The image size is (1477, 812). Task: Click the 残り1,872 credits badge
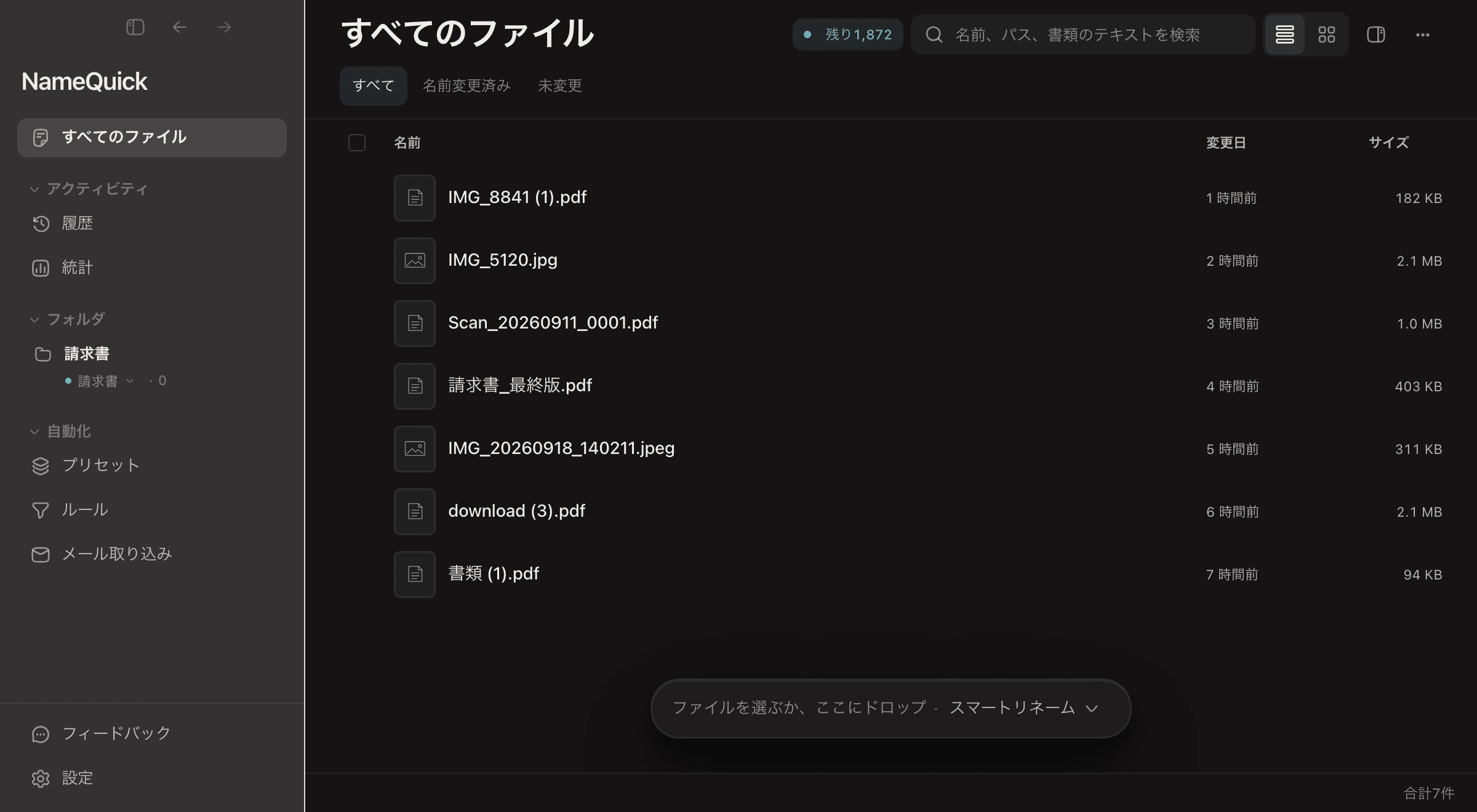tap(848, 34)
